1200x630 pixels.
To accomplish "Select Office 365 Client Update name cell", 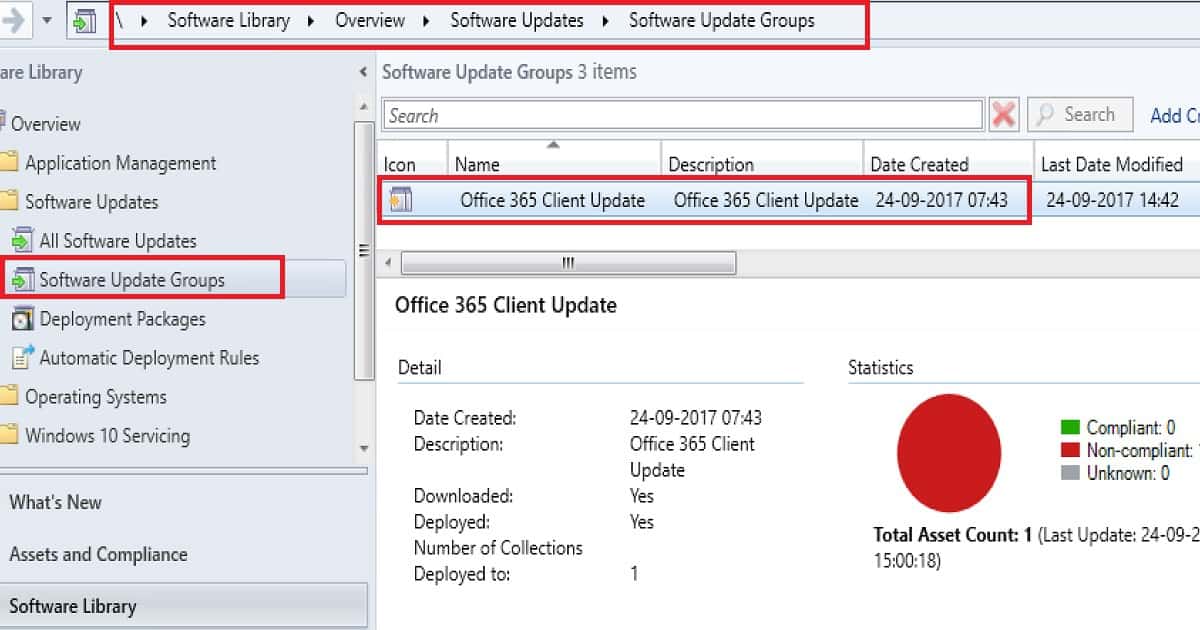I will [x=552, y=200].
